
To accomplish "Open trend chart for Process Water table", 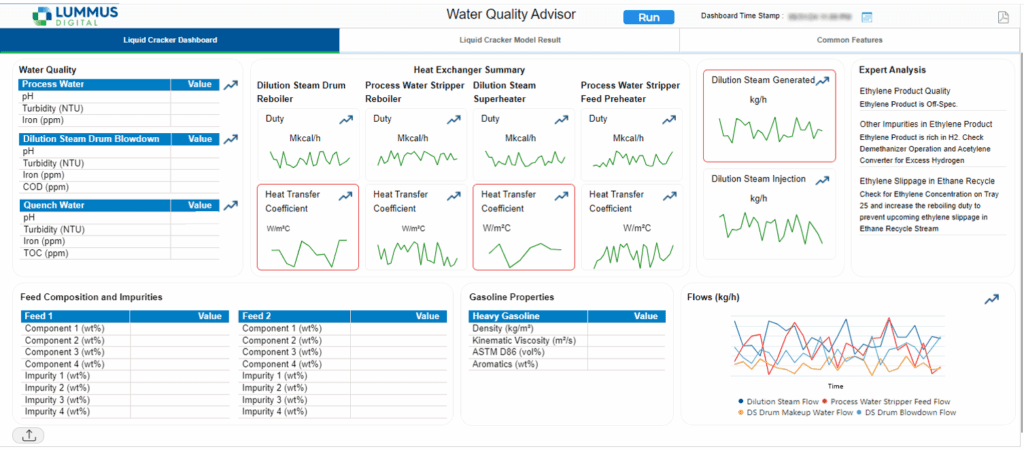I will click(231, 86).
